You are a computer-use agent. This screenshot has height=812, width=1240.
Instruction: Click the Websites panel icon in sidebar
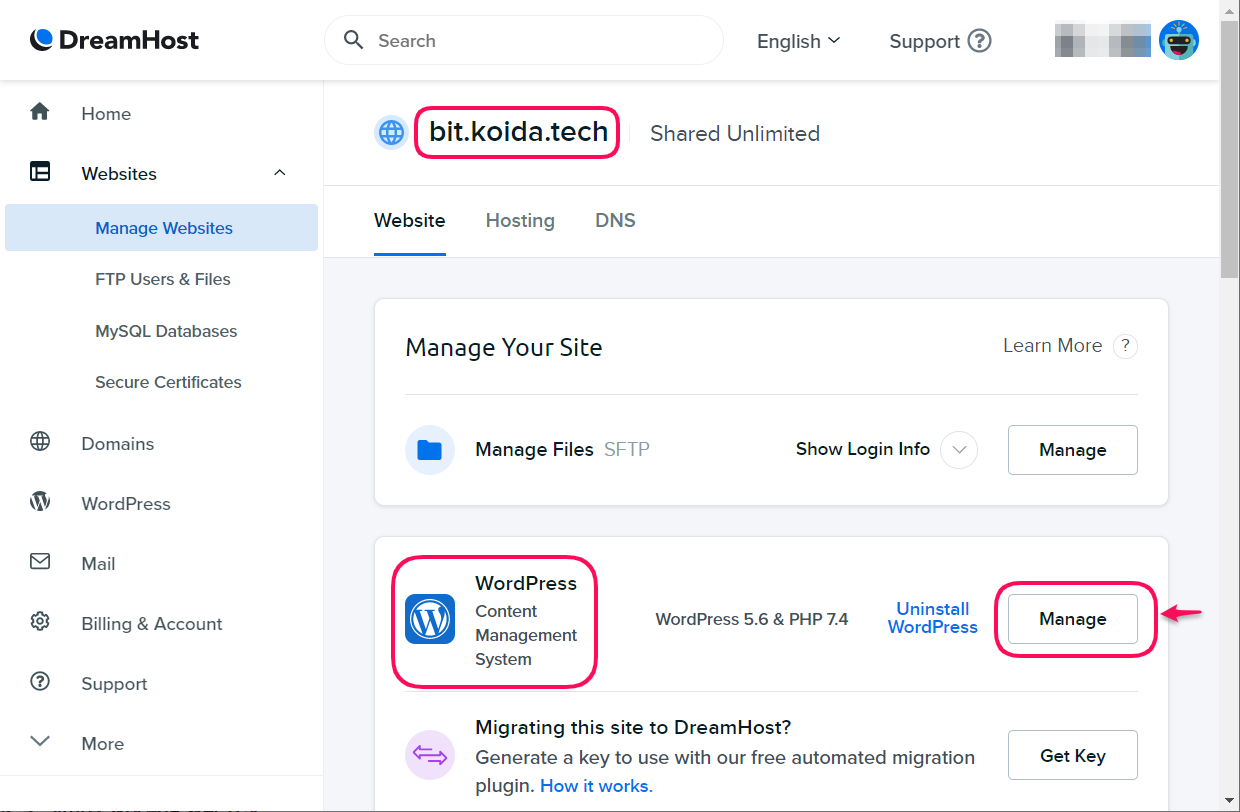[40, 172]
